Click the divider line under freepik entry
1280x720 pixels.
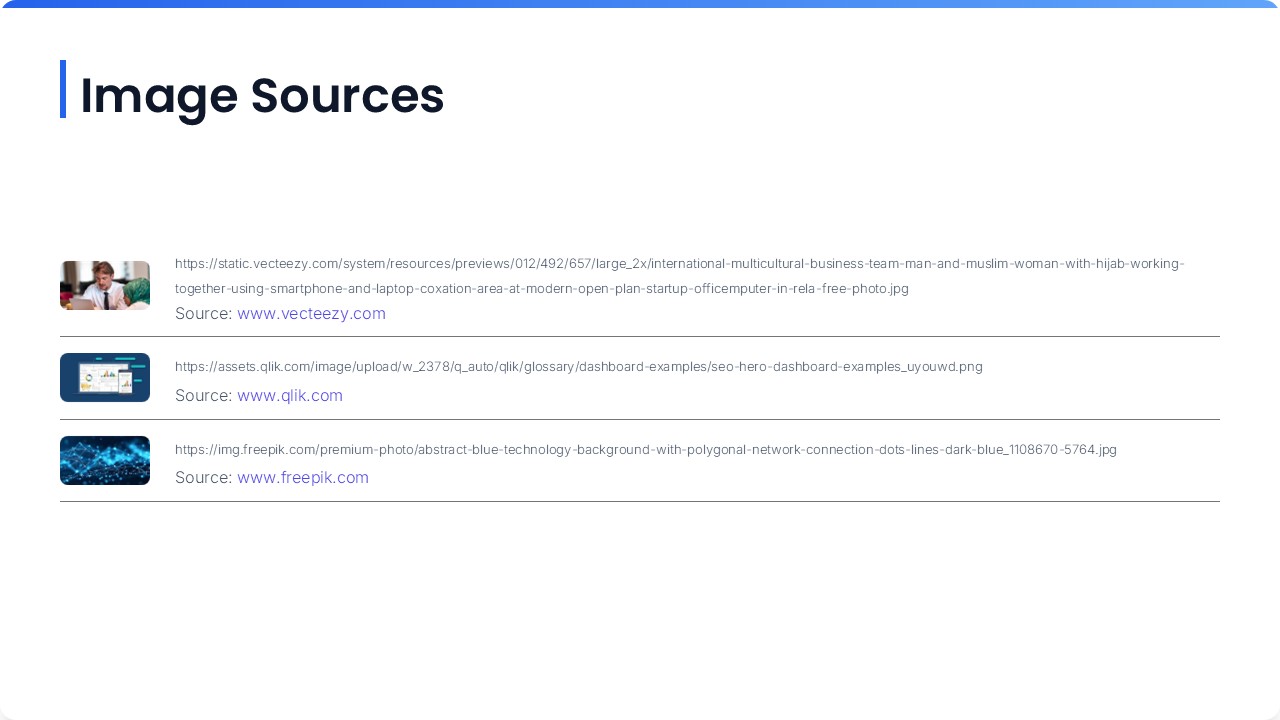640,501
